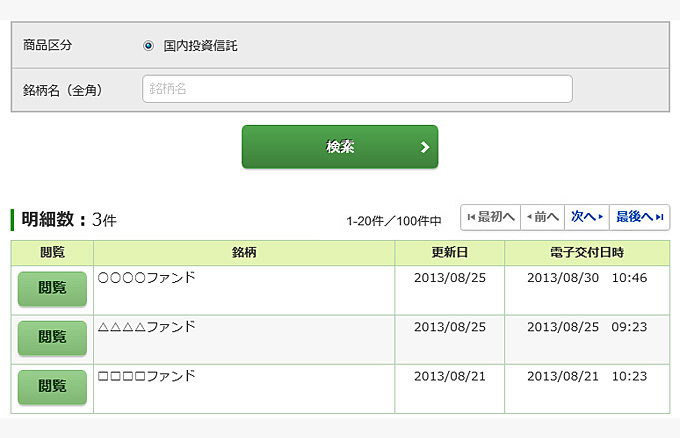
Task: Click the 2013/08/25 09:23 delivery time
Action: pos(587,327)
